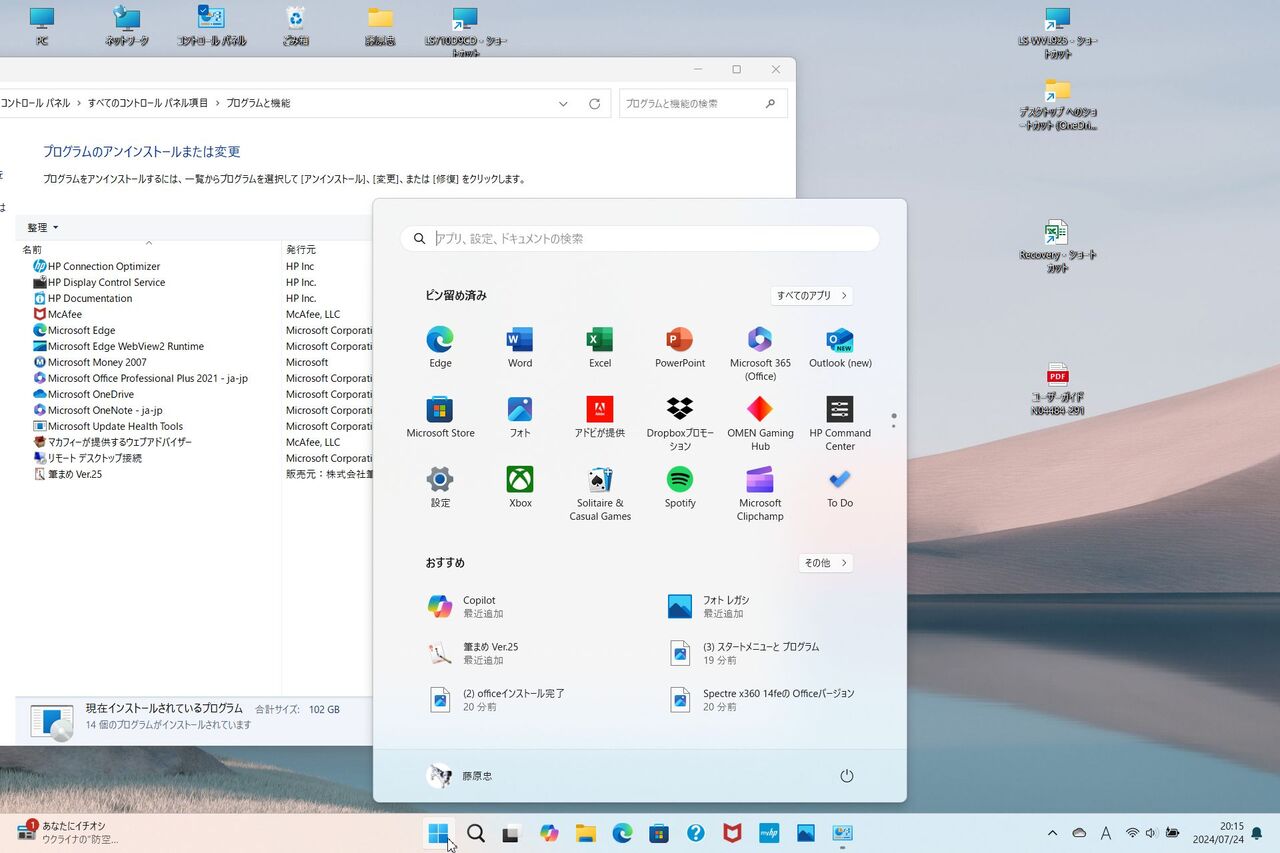Go to すべてのコントロール パネル項目 breadcrumb
Image resolution: width=1280 pixels, height=853 pixels.
pyautogui.click(x=148, y=103)
